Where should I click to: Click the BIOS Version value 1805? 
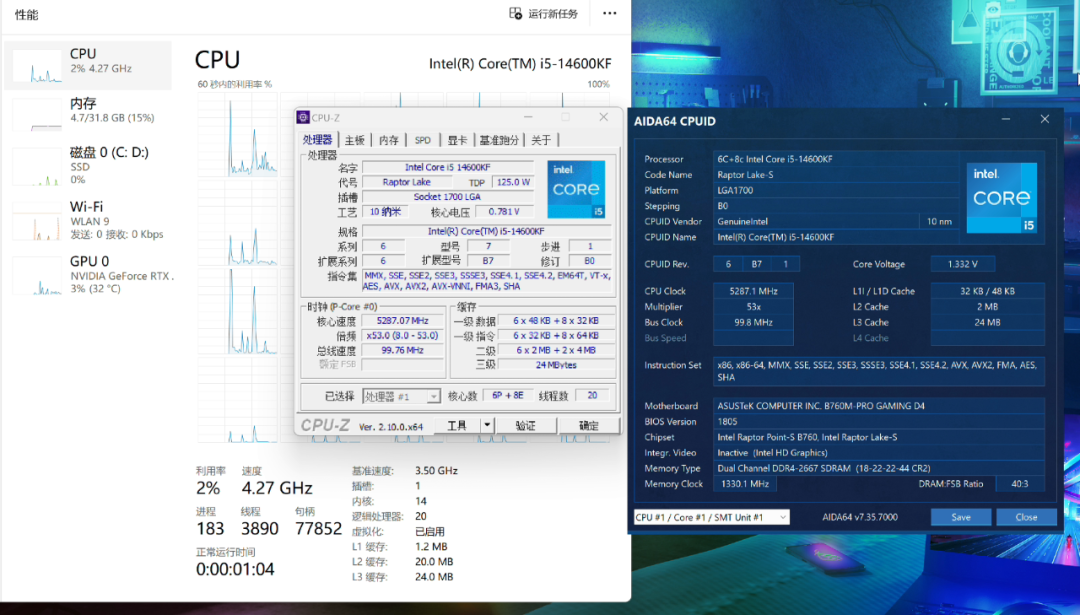[x=879, y=421]
